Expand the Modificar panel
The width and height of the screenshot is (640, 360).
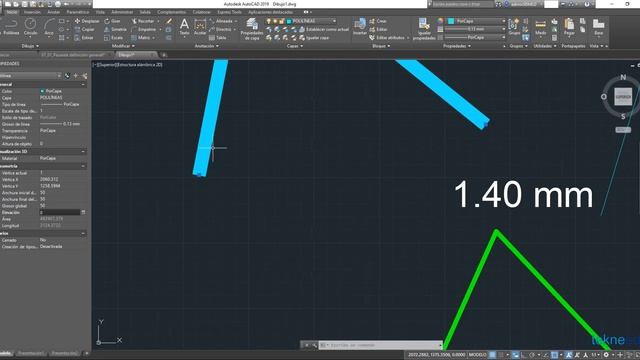(x=123, y=46)
